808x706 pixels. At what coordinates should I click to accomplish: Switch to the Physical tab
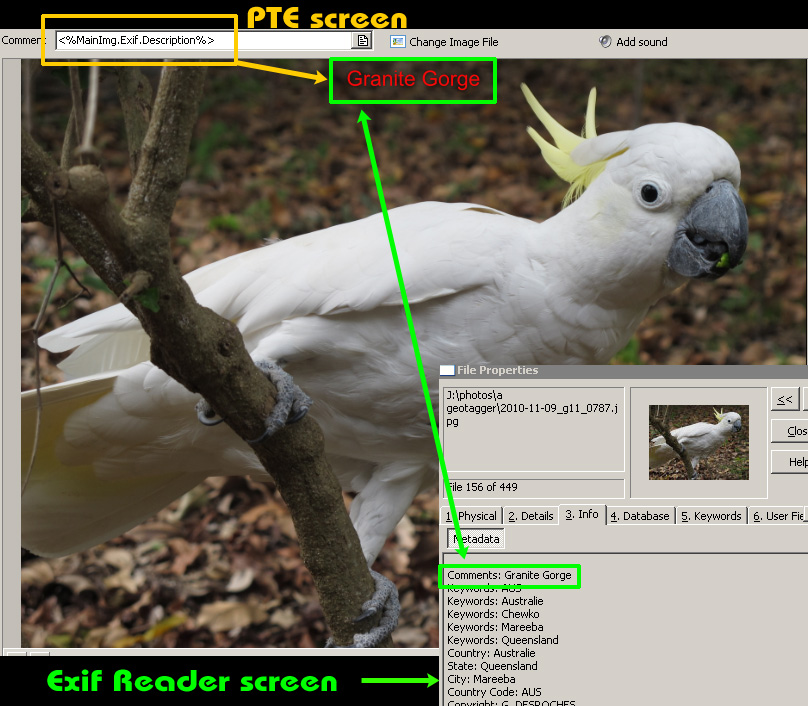pos(472,516)
